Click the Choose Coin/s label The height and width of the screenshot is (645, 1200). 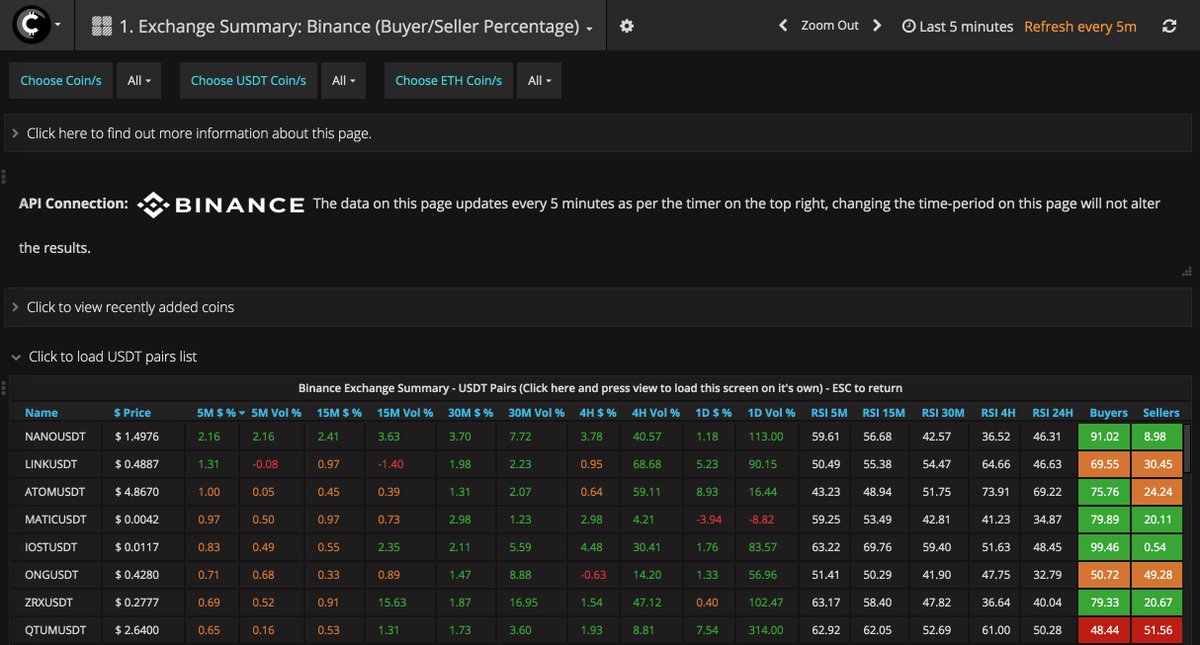[x=61, y=81]
